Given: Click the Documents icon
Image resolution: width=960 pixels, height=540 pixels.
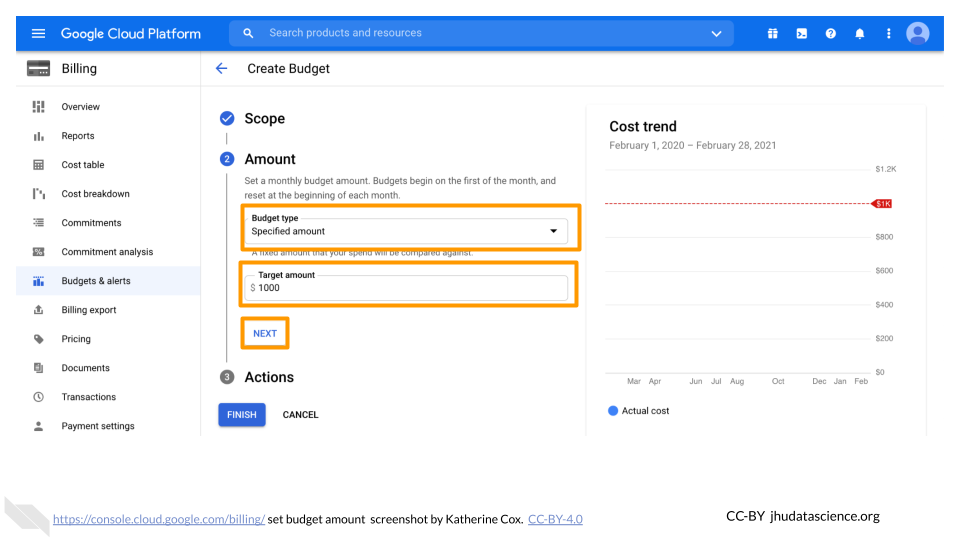Looking at the screenshot, I should pos(39,368).
